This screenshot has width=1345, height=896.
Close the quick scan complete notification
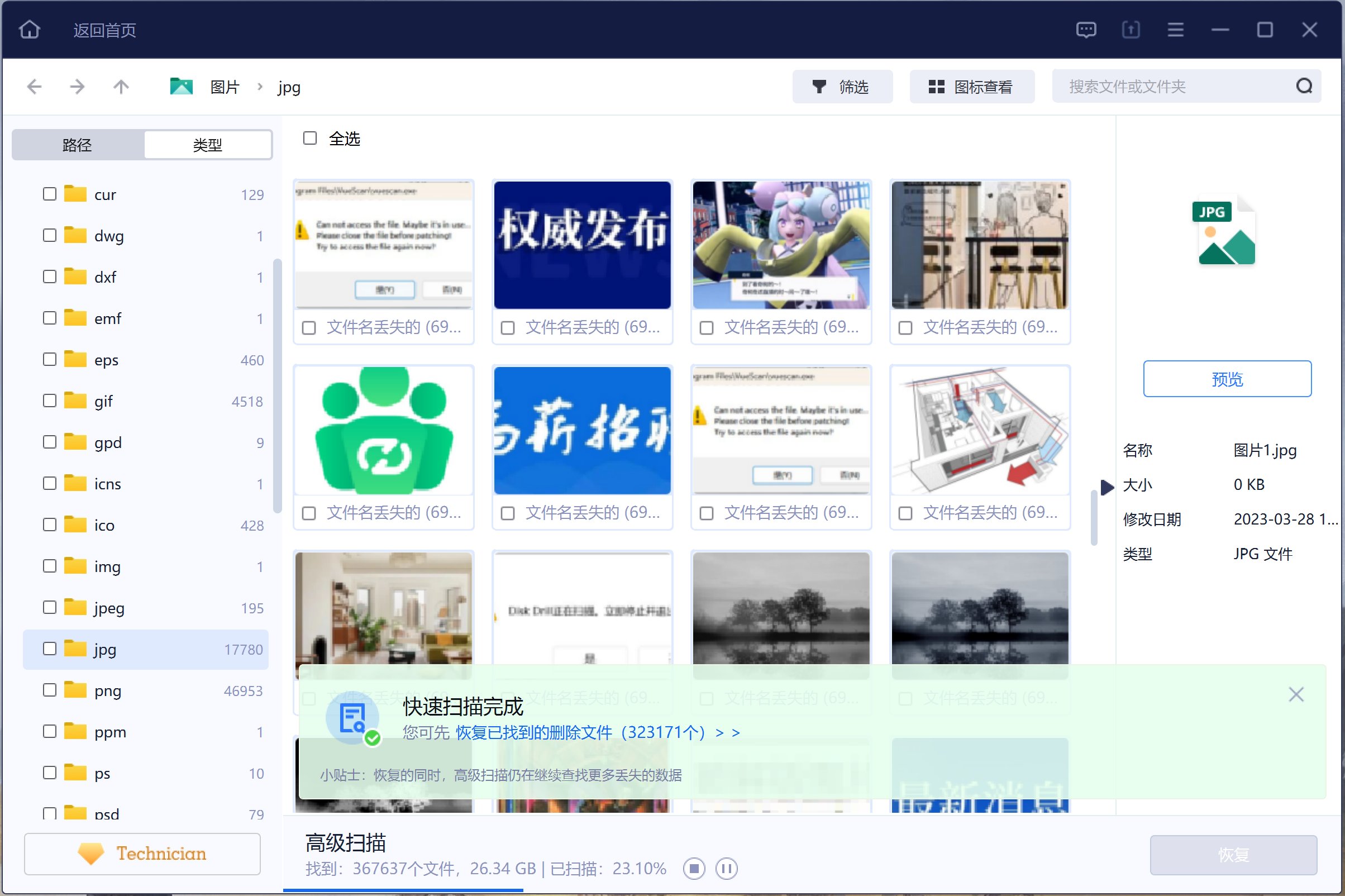pyautogui.click(x=1296, y=694)
